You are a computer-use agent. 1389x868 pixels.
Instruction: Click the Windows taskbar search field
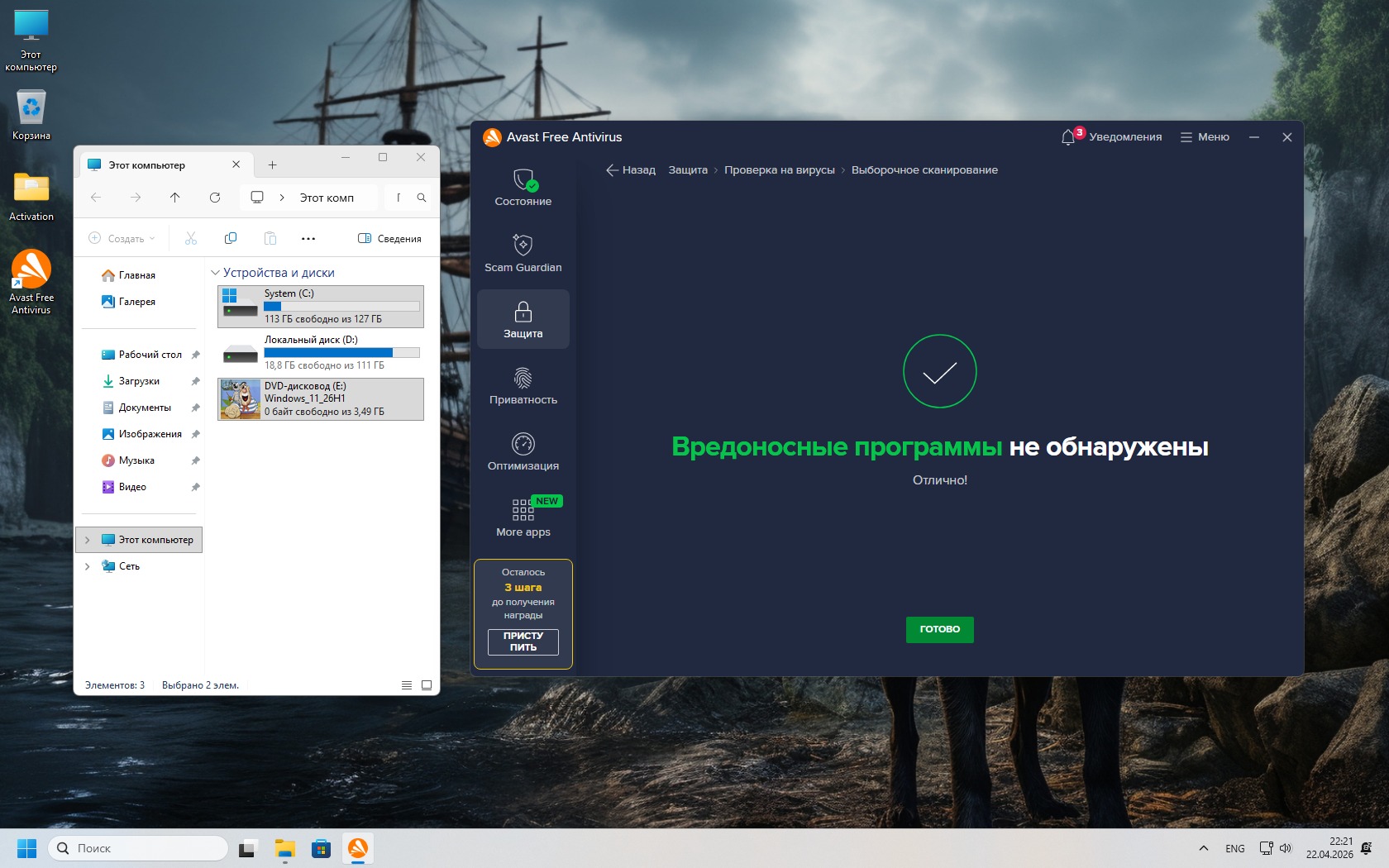point(139,848)
